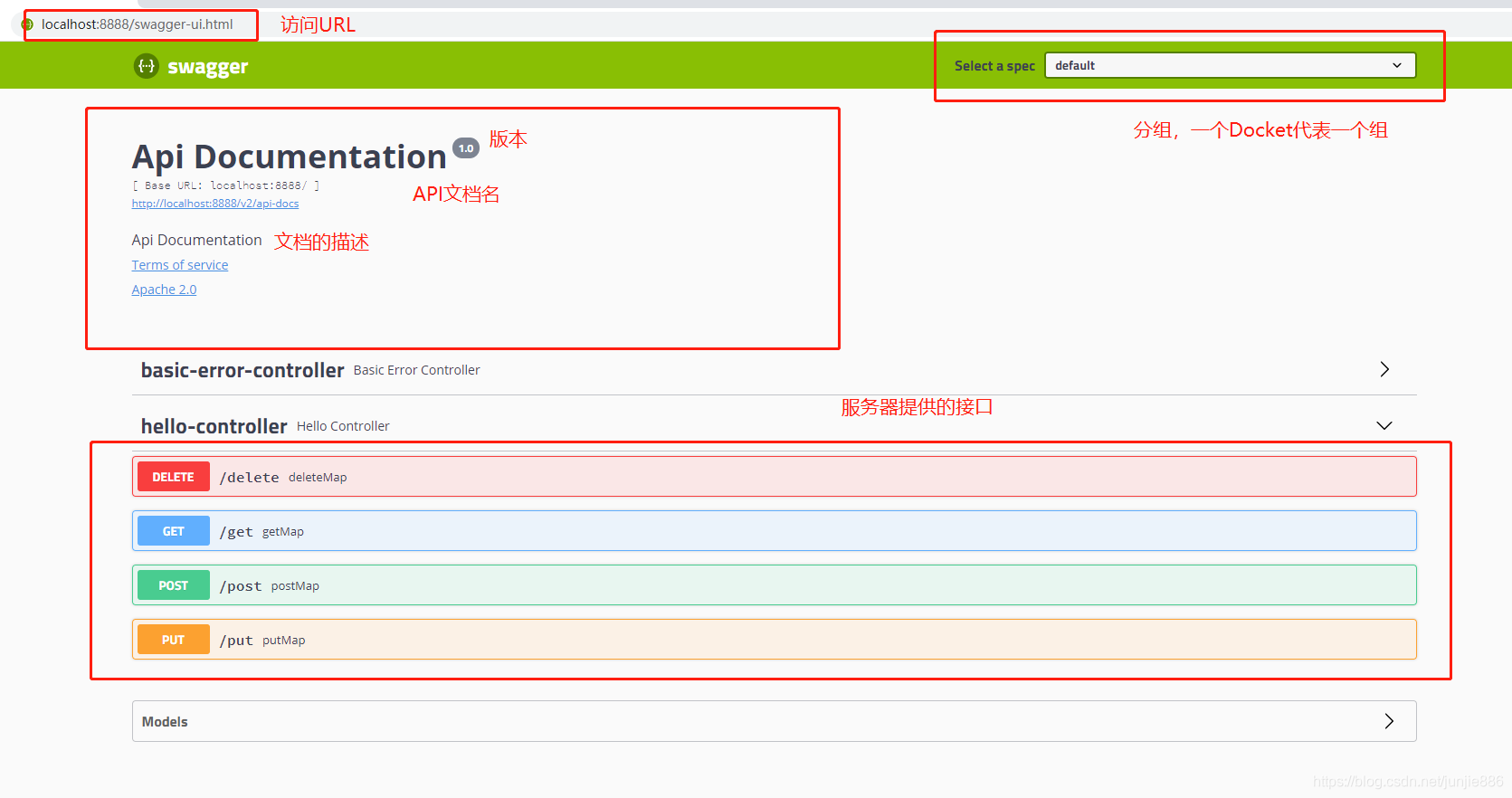Click the GET method badge
1512x798 pixels.
coord(174,531)
